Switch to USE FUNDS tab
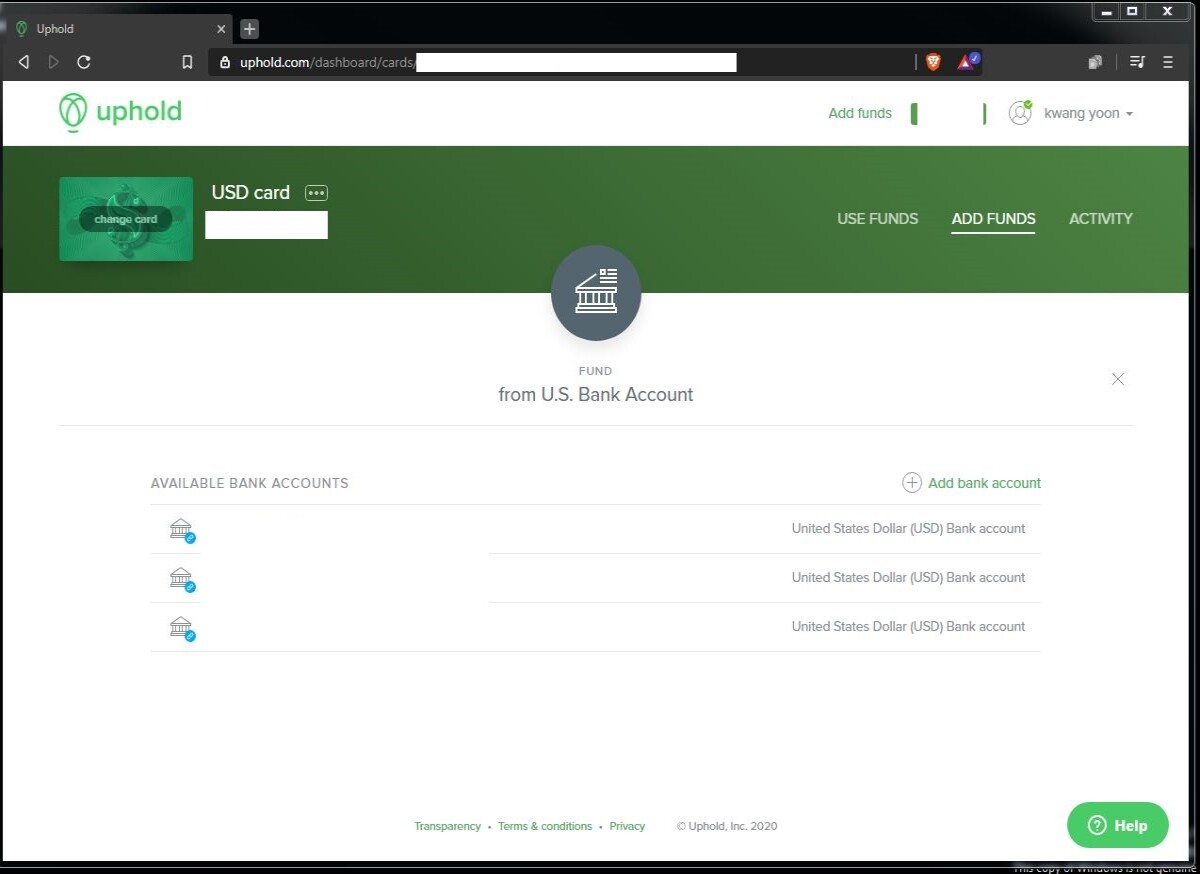Screen dimensions: 1200x874 pyautogui.click(x=877, y=218)
